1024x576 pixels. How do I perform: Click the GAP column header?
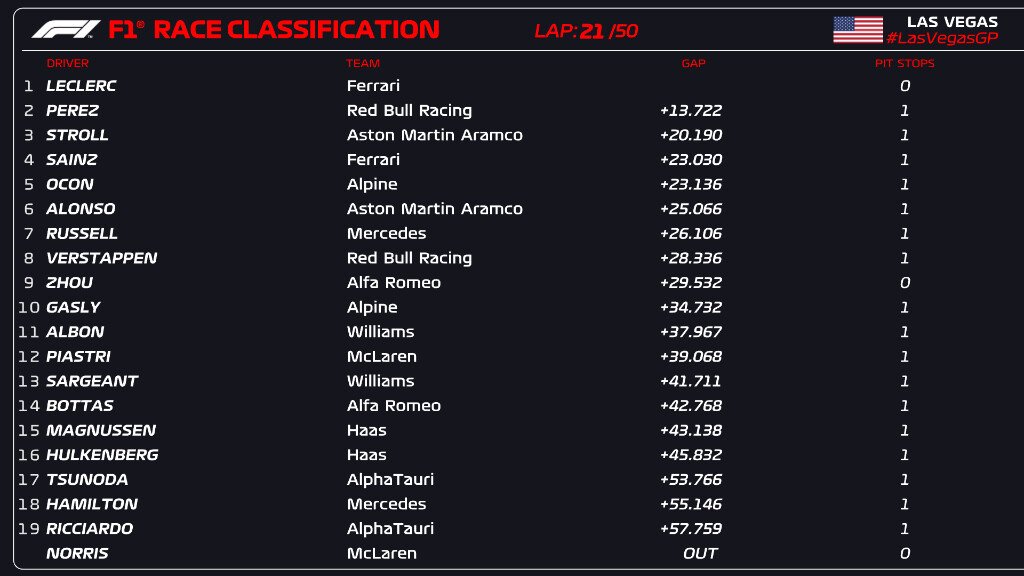693,63
